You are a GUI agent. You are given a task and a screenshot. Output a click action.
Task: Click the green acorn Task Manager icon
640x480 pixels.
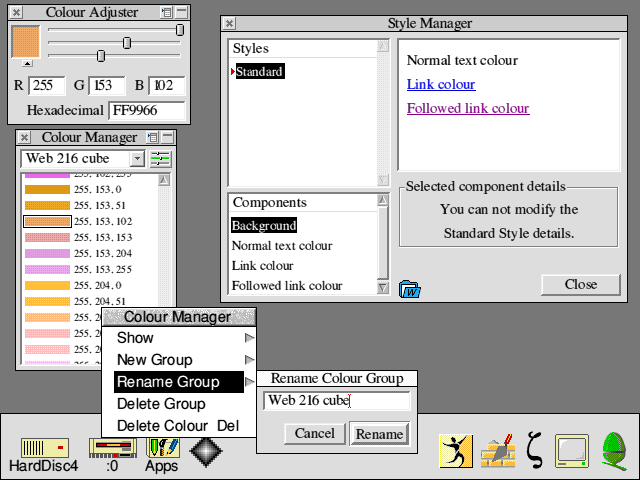click(x=615, y=452)
